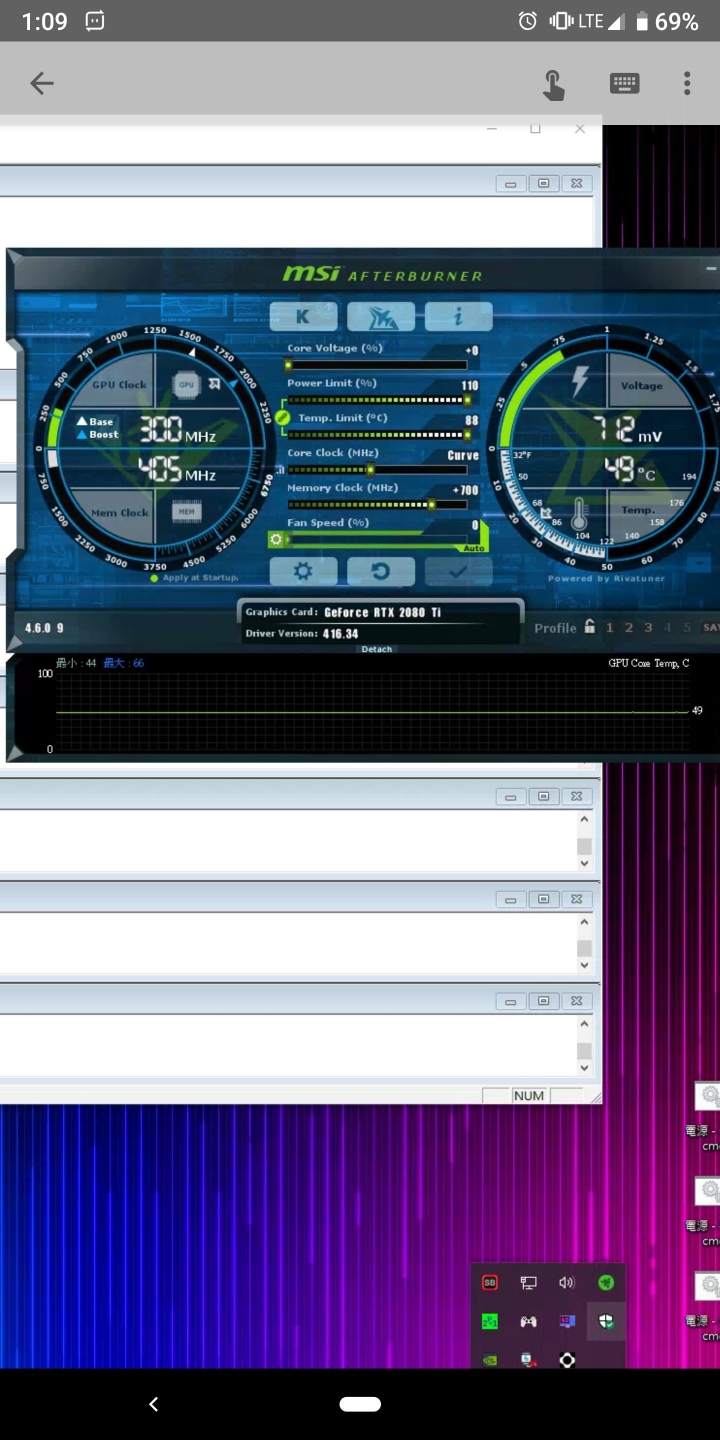Click the MEM chip icon on the clock gauge
The width and height of the screenshot is (720, 1440).
click(186, 512)
